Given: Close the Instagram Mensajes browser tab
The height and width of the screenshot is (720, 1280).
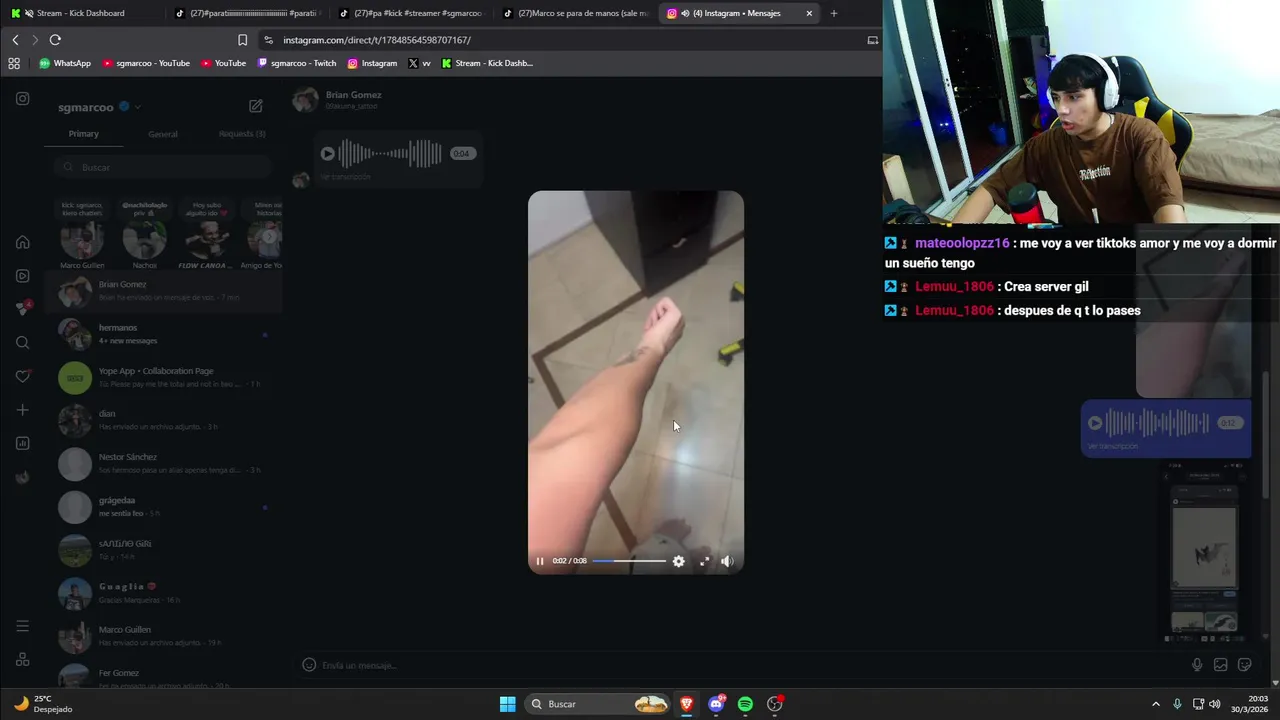Looking at the screenshot, I should pos(809,13).
